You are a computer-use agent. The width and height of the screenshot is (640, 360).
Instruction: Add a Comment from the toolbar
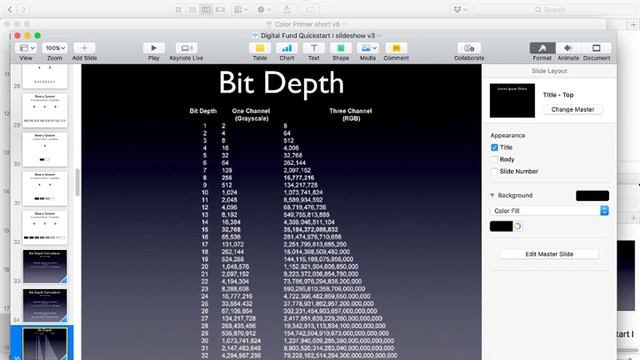click(396, 48)
